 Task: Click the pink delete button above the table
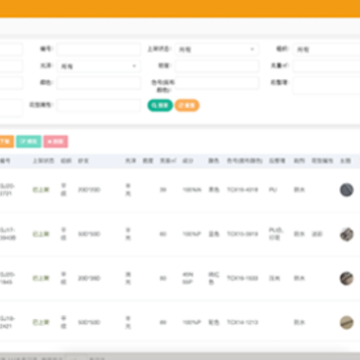(x=56, y=141)
